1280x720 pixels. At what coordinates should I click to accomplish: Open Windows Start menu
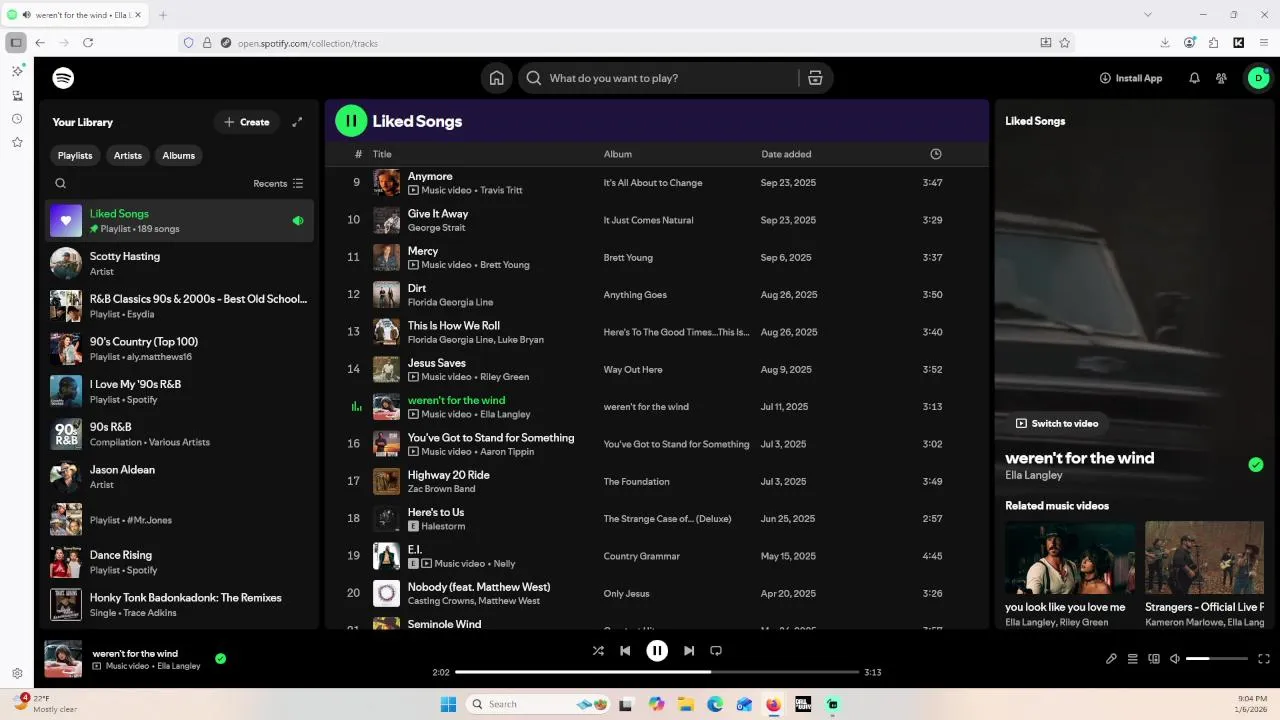(x=448, y=704)
